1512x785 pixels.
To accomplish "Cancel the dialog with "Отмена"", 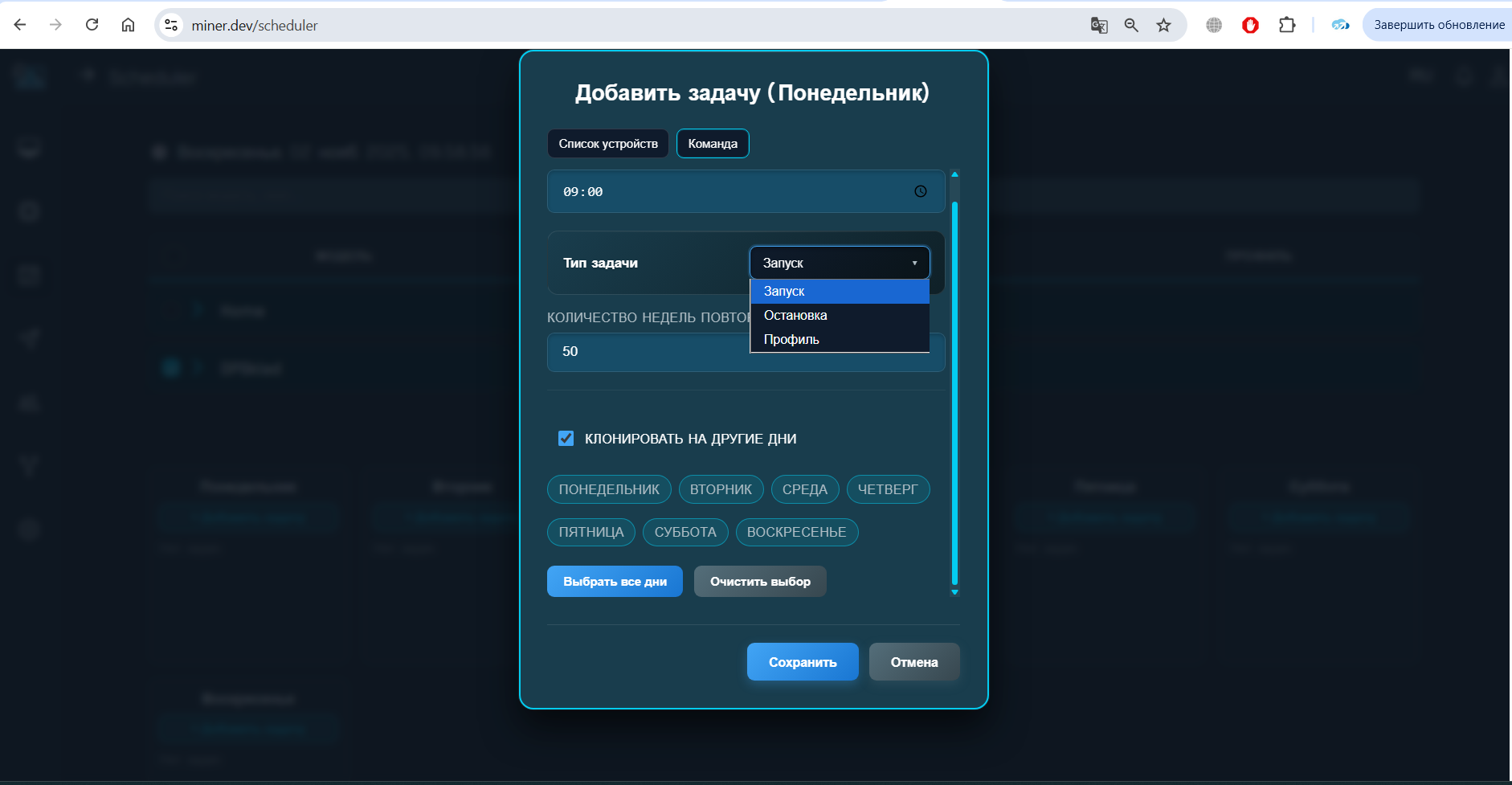I will pos(914,662).
